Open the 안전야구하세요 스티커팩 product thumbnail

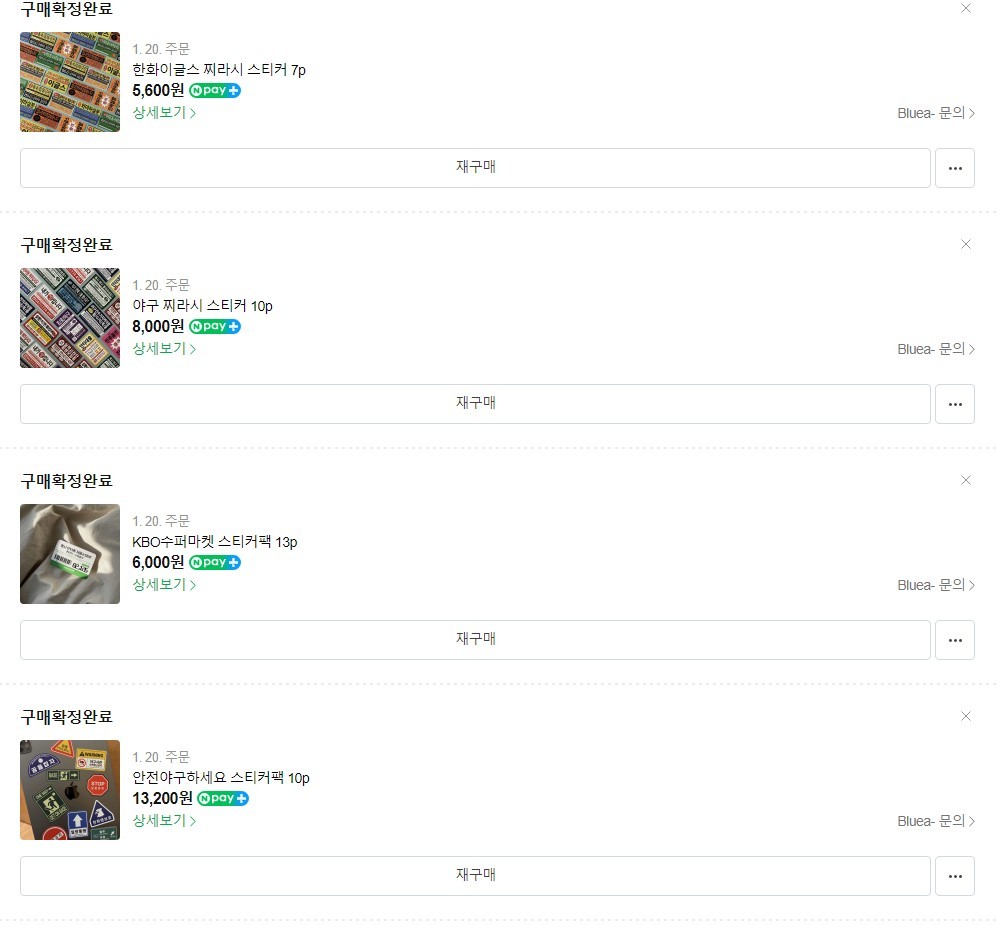click(70, 790)
